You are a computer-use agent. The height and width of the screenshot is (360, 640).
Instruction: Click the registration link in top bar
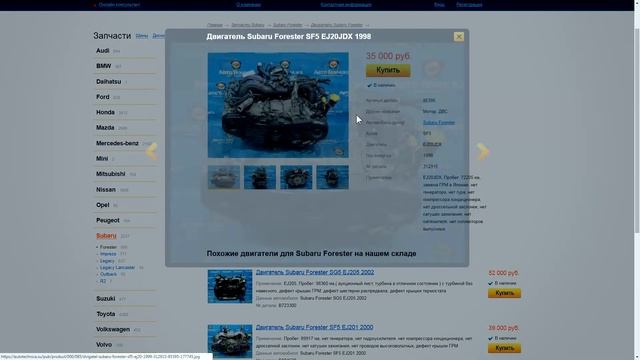tap(469, 5)
